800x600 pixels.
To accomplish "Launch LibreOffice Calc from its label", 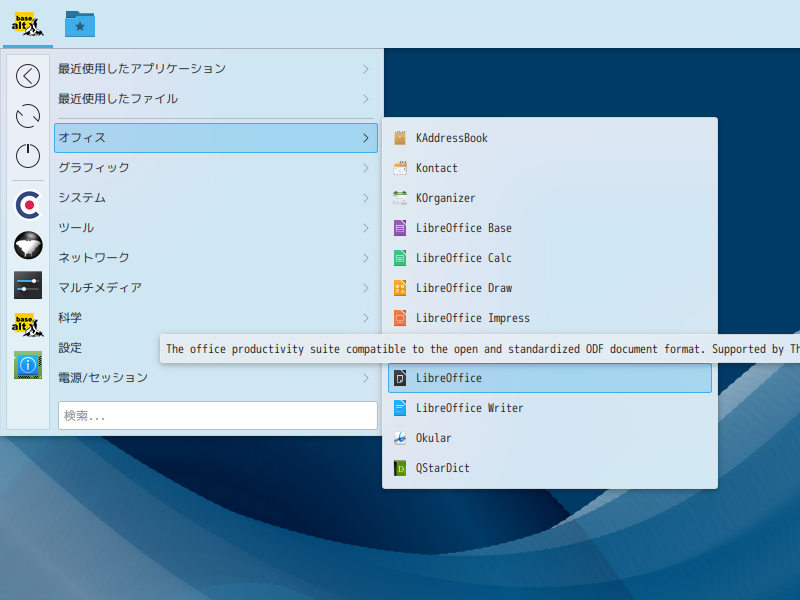I will [x=463, y=258].
